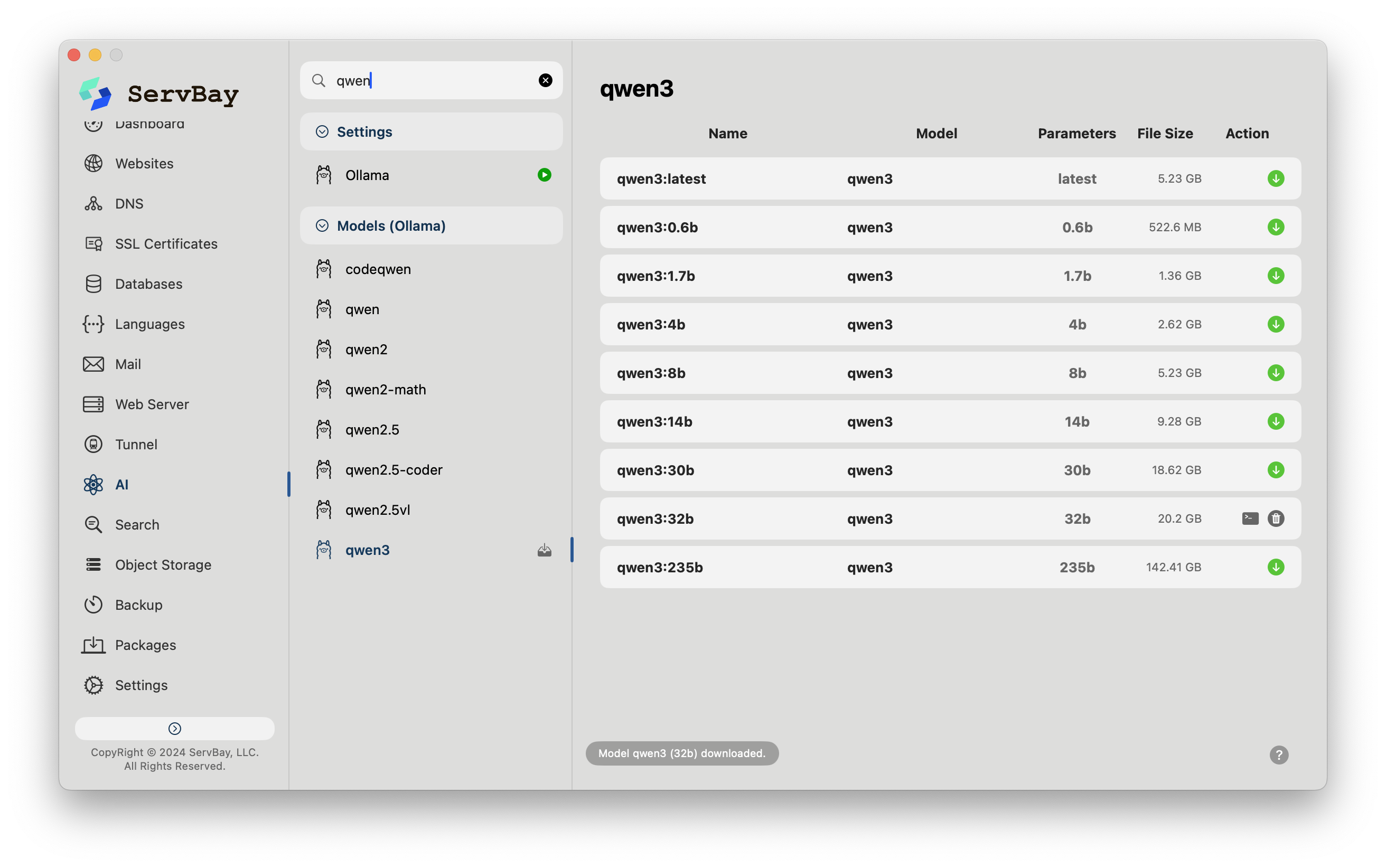Click the download icon for qwen3:14b
The width and height of the screenshot is (1386, 868).
[x=1275, y=421]
